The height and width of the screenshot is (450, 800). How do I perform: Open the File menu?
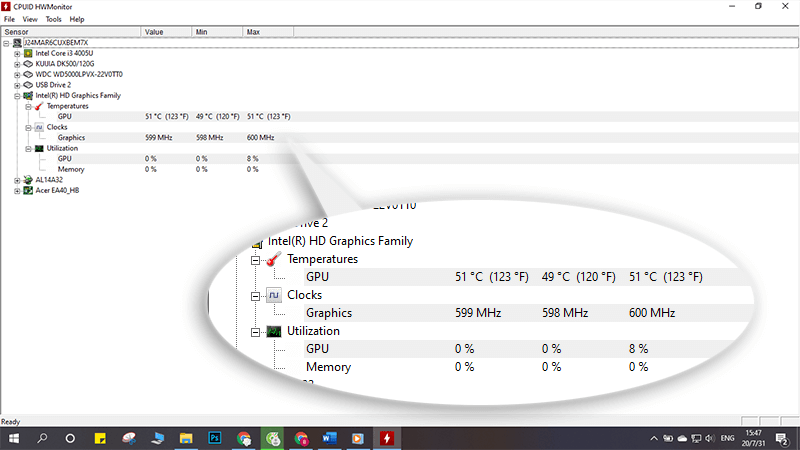tap(9, 19)
